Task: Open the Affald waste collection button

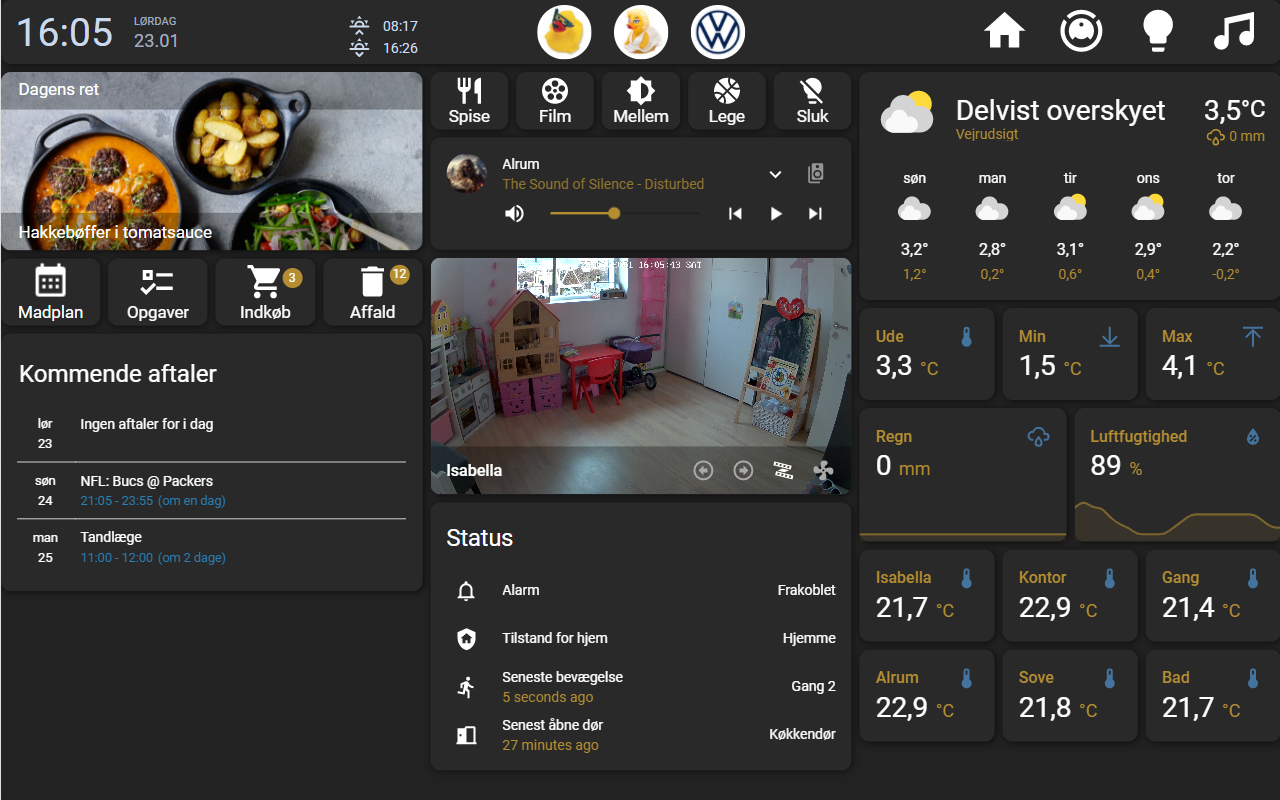Action: [373, 292]
